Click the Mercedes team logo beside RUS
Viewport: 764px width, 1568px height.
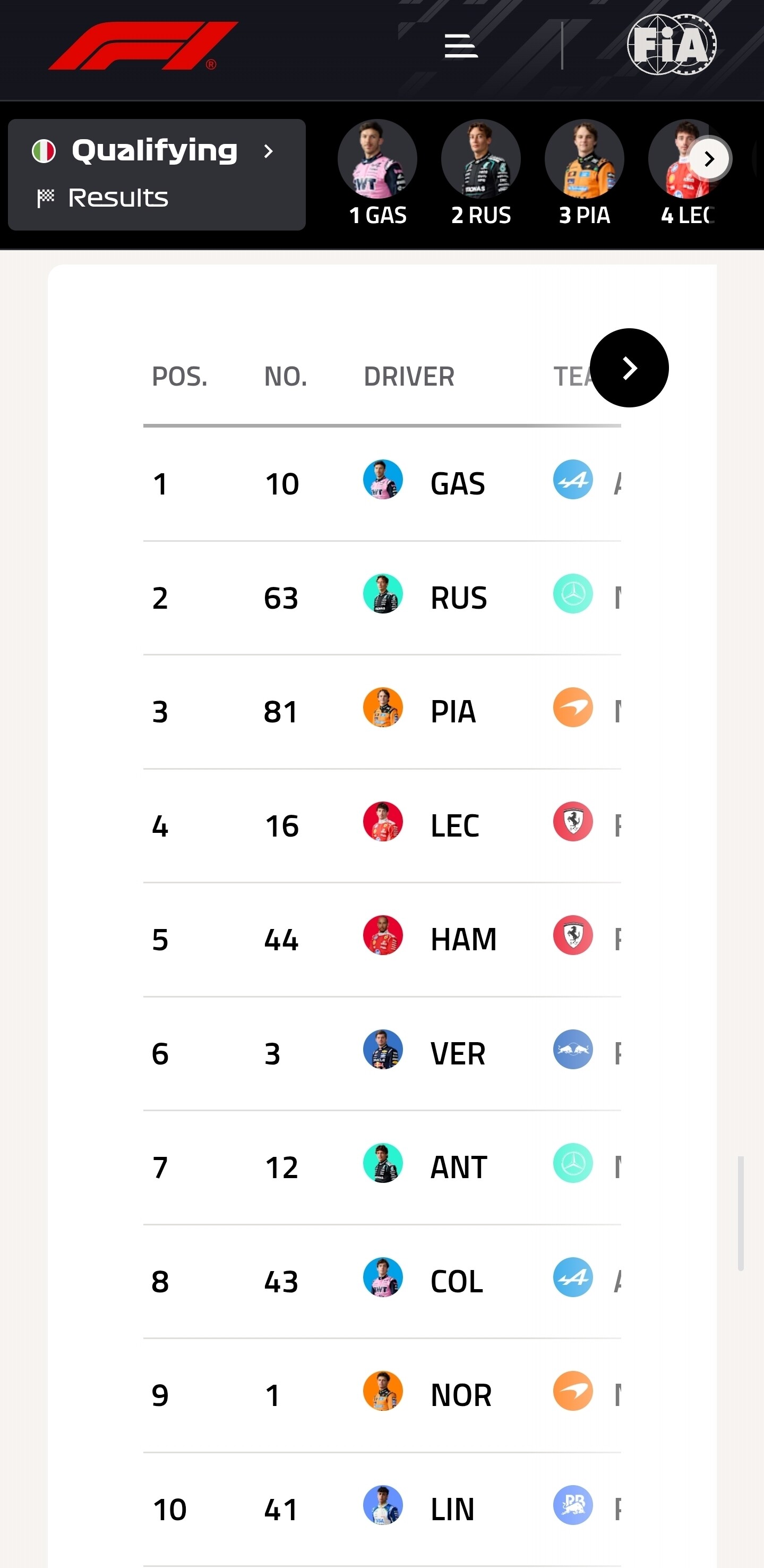[x=573, y=593]
